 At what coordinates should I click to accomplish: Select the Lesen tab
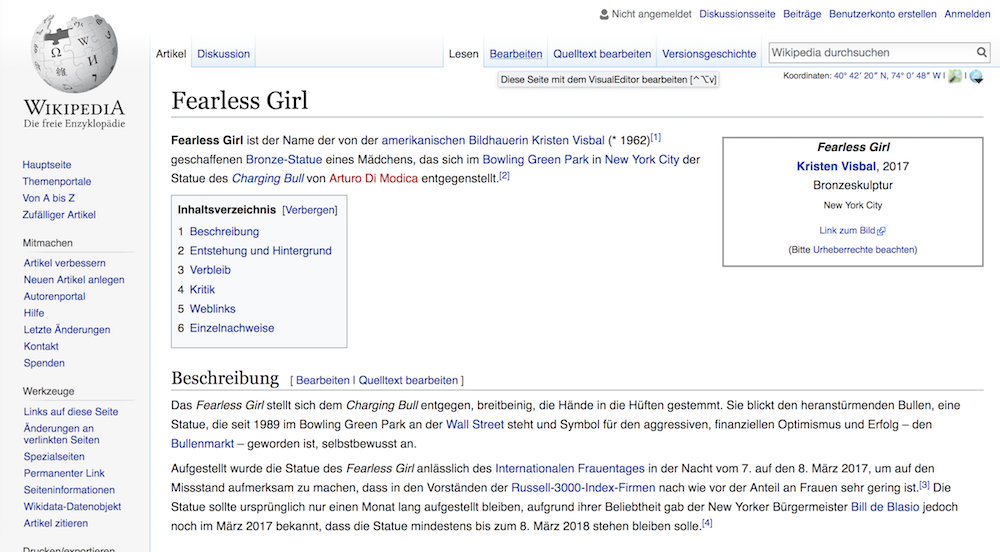464,54
